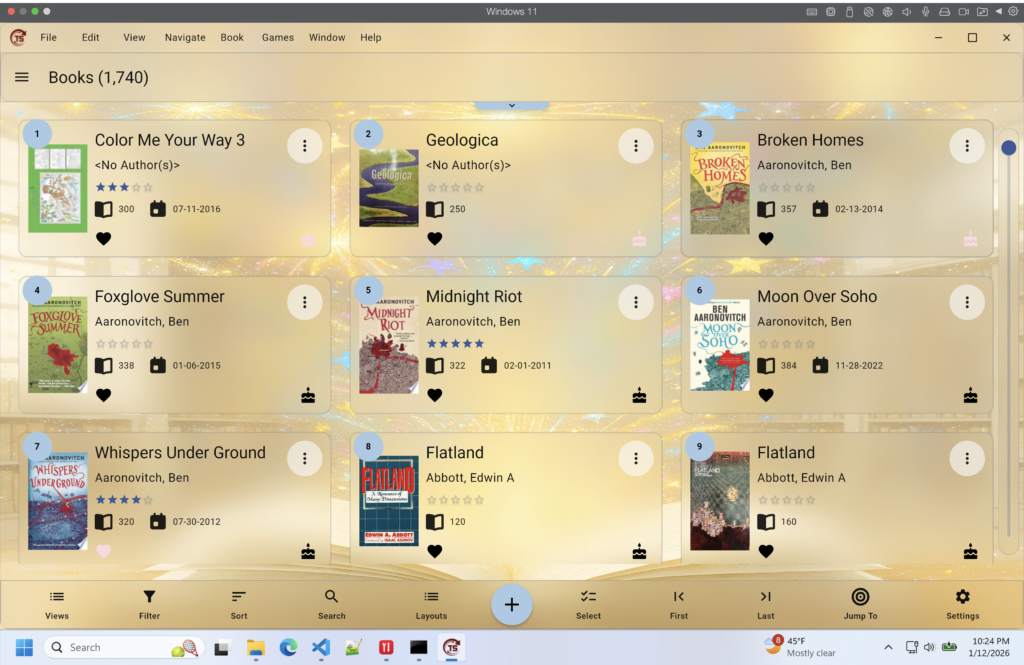This screenshot has height=665, width=1024.
Task: Click the Filter funnel icon
Action: pos(149,597)
